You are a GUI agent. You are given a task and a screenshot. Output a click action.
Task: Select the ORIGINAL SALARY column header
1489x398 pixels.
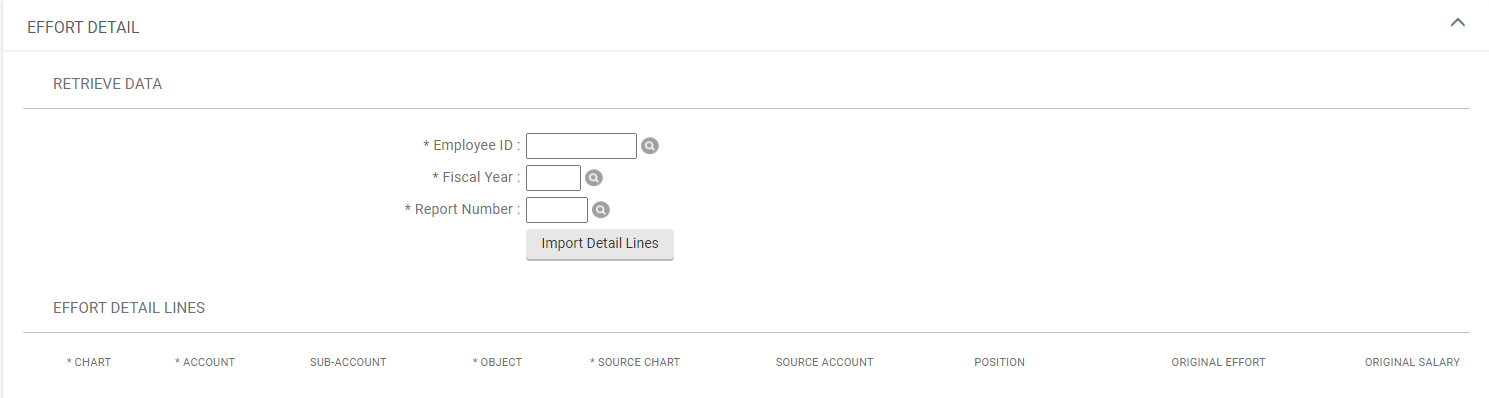pos(1412,362)
